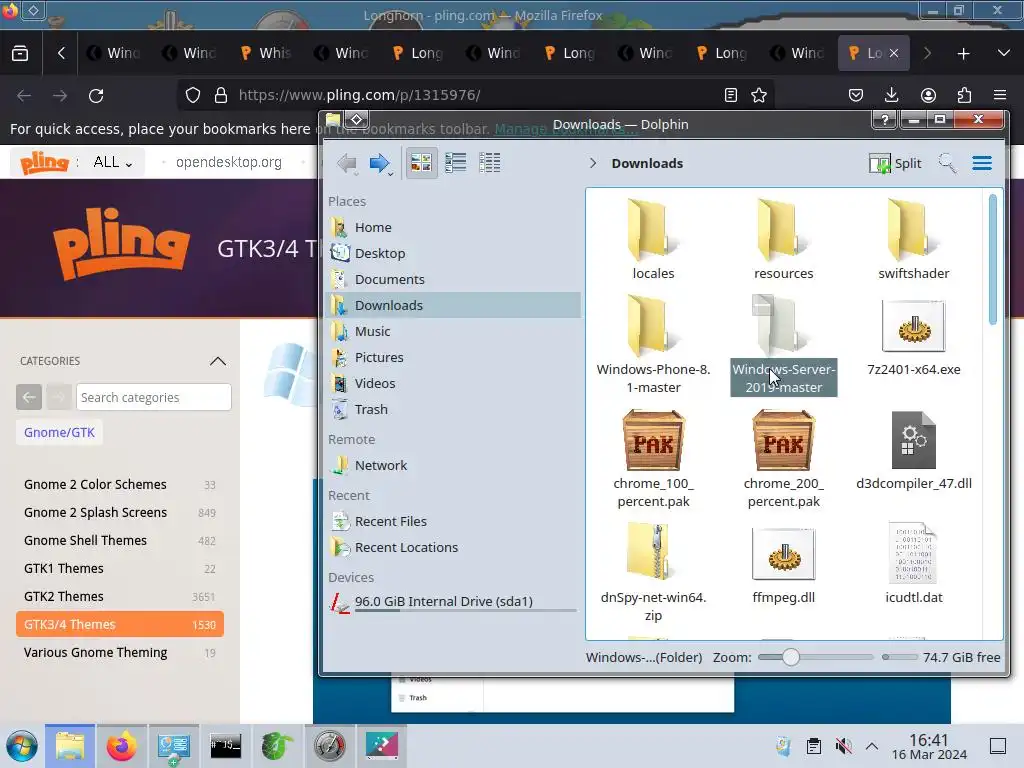Open Firefox from the taskbar
The image size is (1024, 768).
[121, 746]
